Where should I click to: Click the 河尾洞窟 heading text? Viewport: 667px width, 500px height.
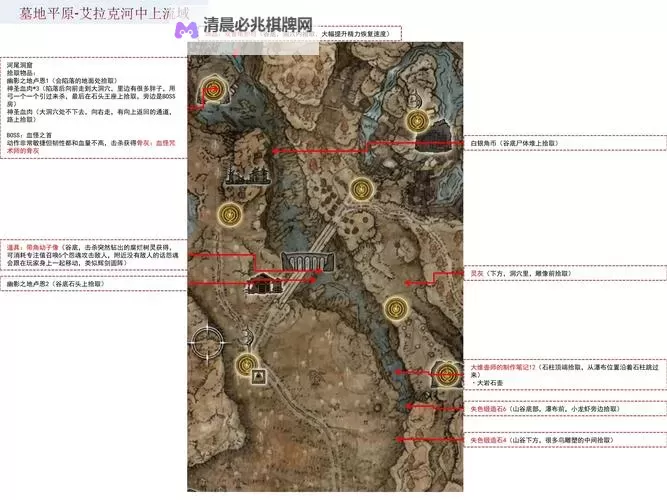point(20,65)
